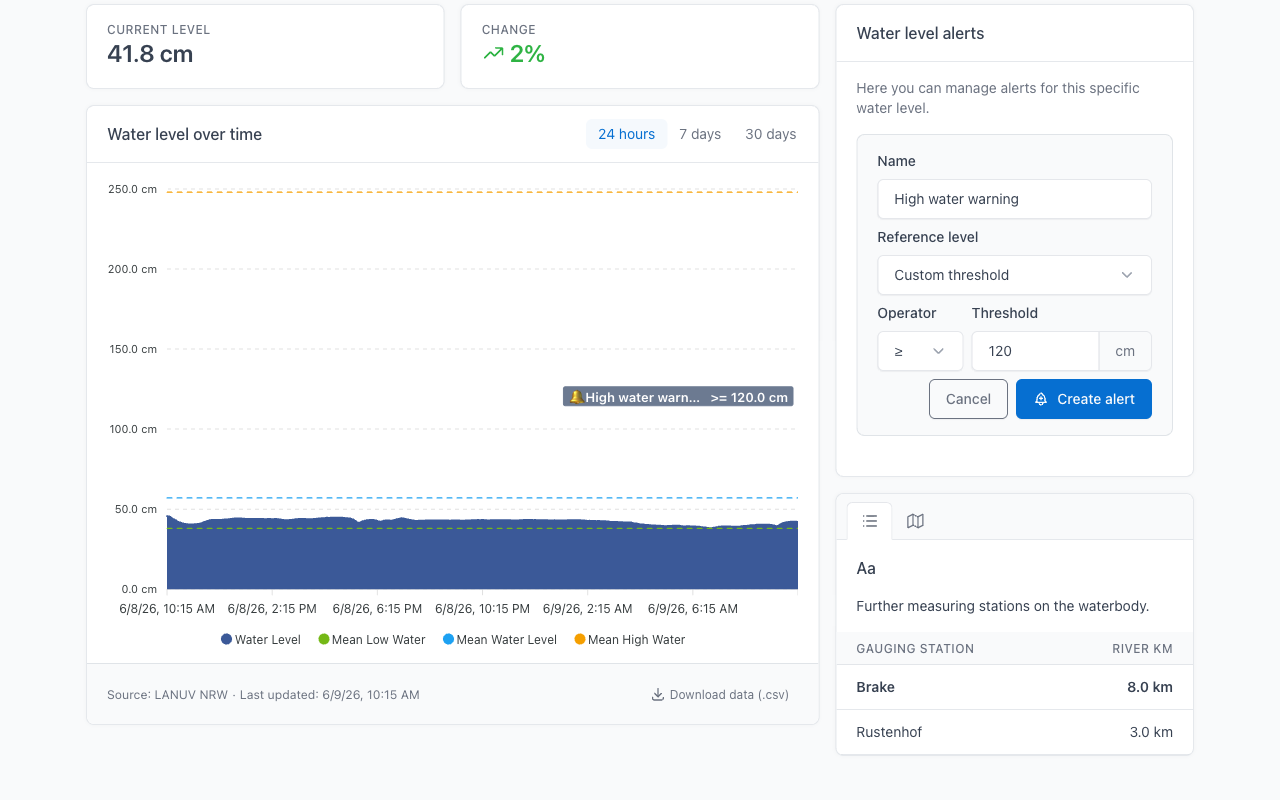The image size is (1280, 800).
Task: Select the 30 days range tab
Action: 771,134
